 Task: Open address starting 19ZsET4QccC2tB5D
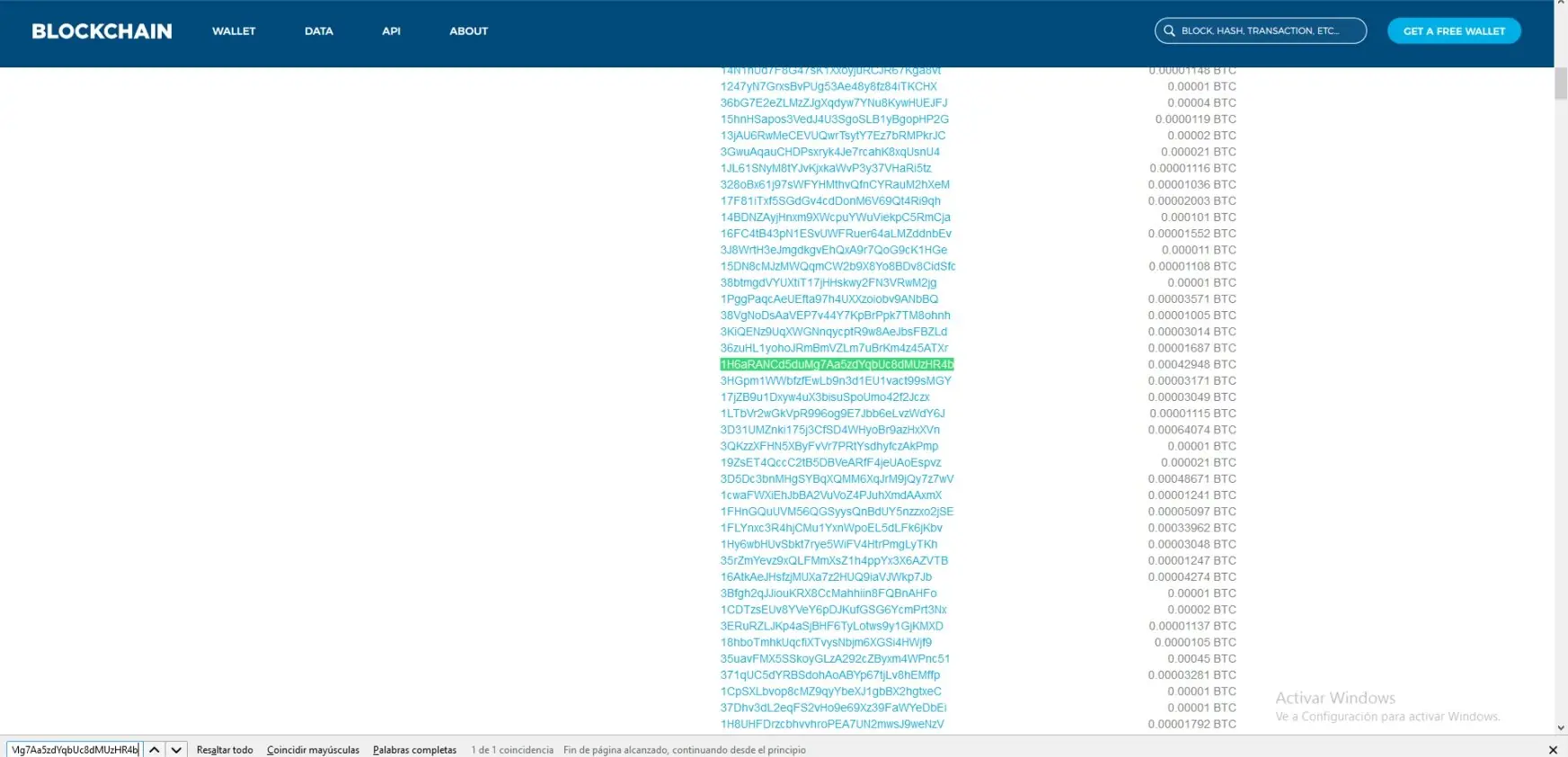click(x=830, y=462)
